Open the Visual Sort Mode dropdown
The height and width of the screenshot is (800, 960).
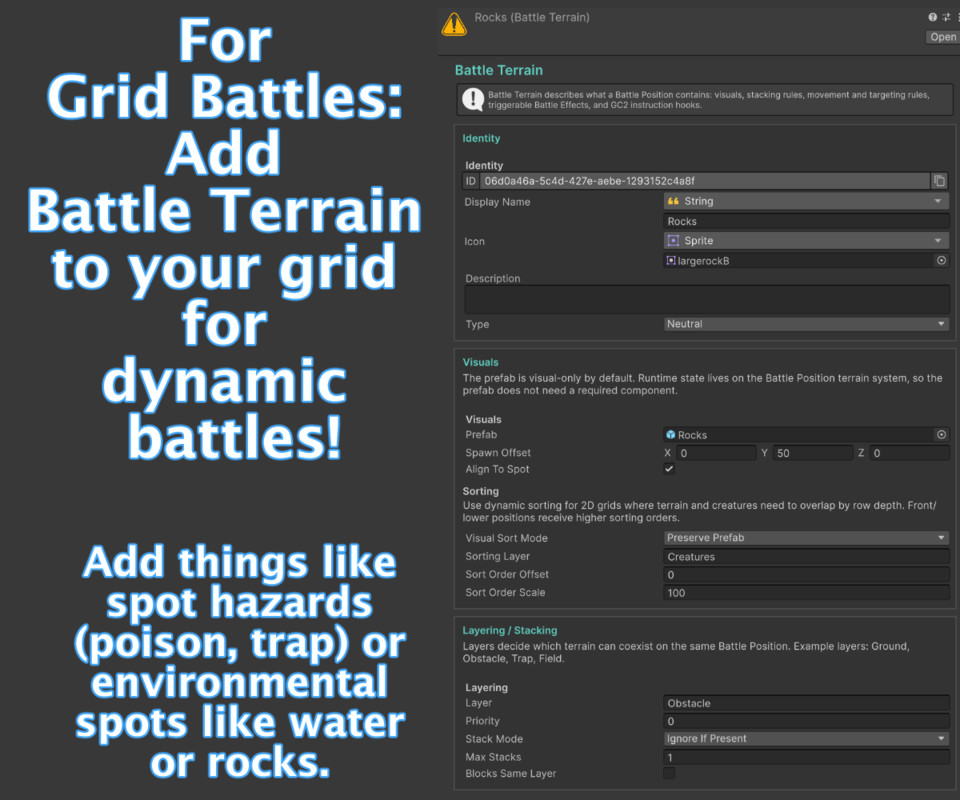click(x=806, y=537)
